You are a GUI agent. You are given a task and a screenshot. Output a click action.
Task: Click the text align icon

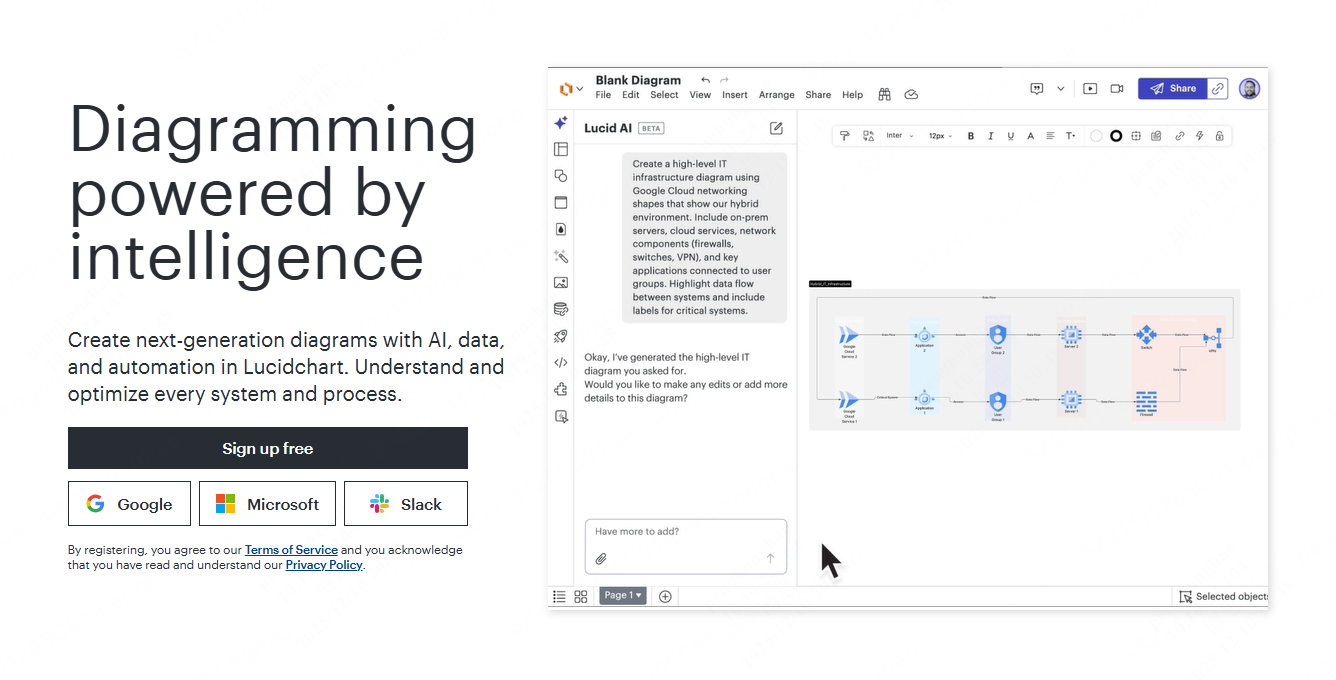1050,136
